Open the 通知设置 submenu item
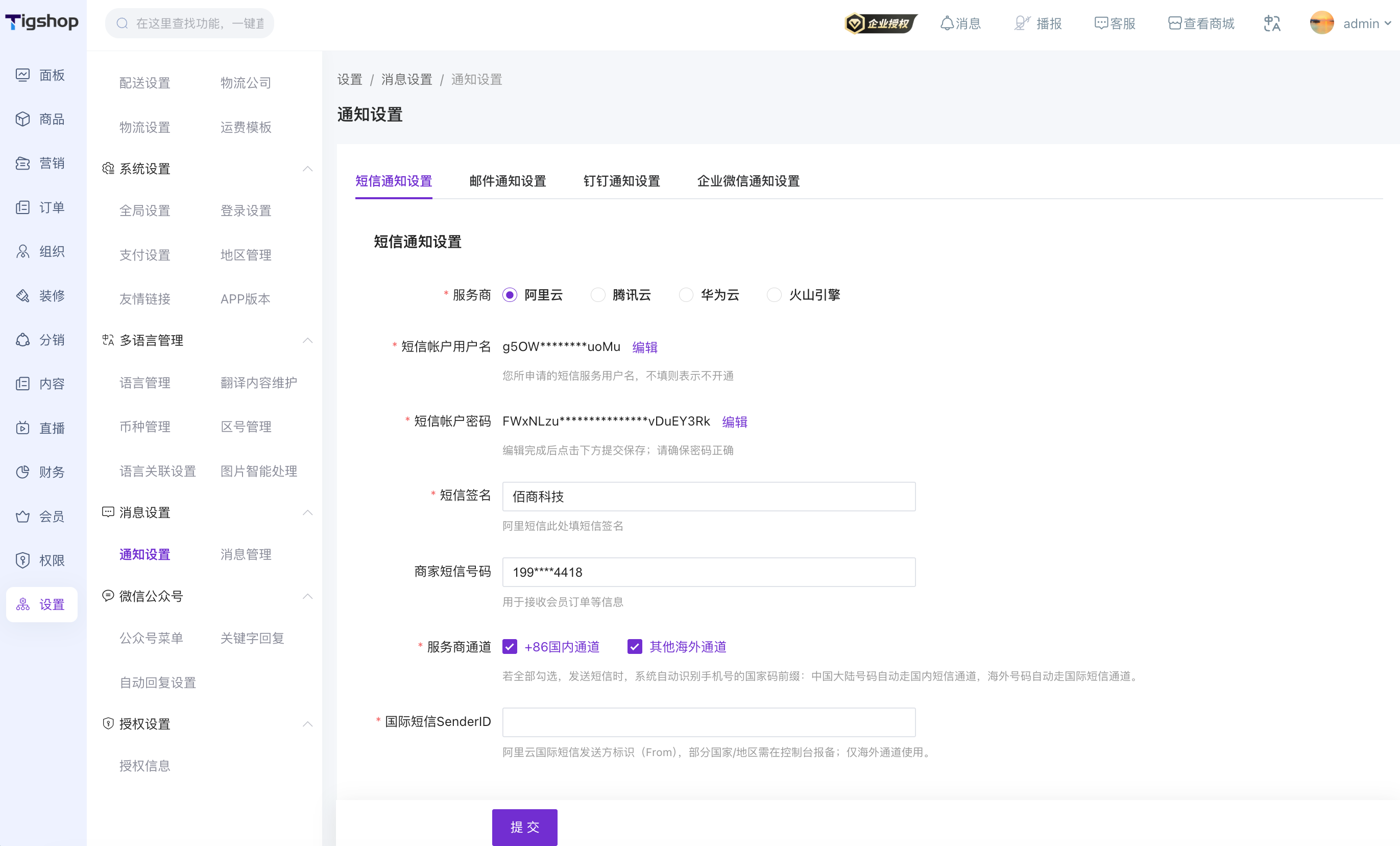1400x846 pixels. [145, 554]
